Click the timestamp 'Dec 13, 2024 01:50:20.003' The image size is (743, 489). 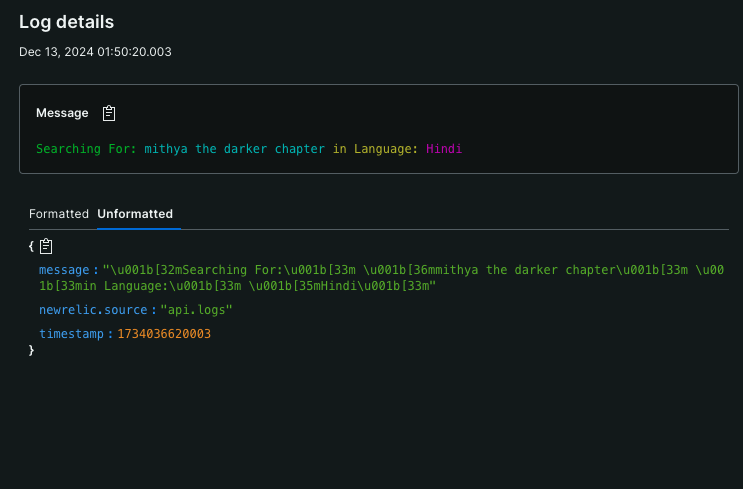pos(95,52)
